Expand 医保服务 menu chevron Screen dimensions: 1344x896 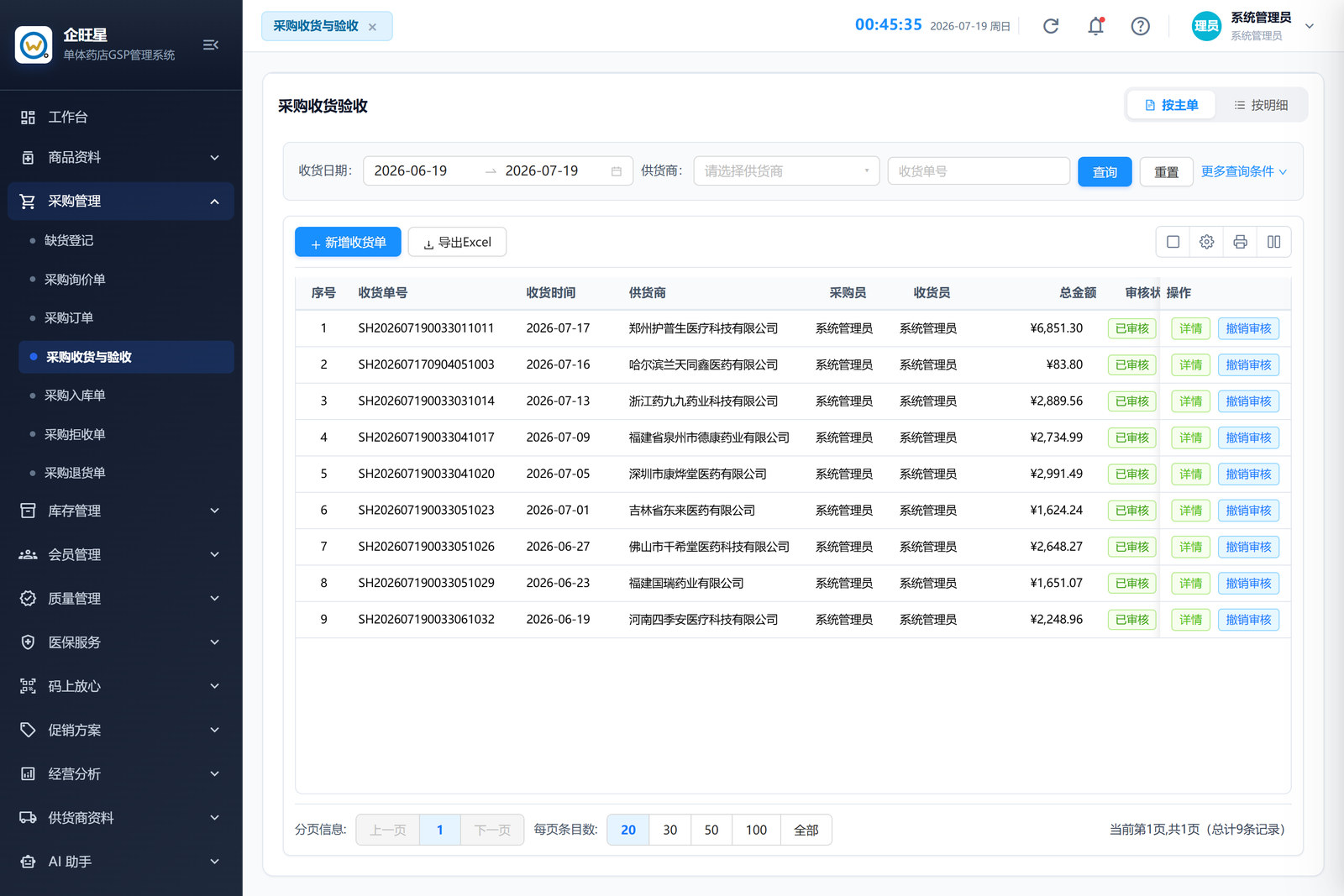[x=214, y=642]
